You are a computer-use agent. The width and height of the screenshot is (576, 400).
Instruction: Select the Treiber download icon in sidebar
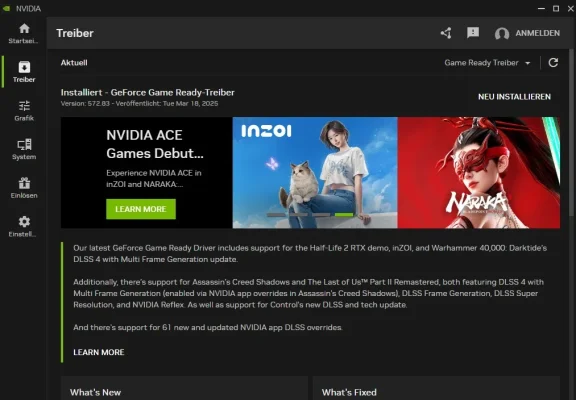[24, 67]
